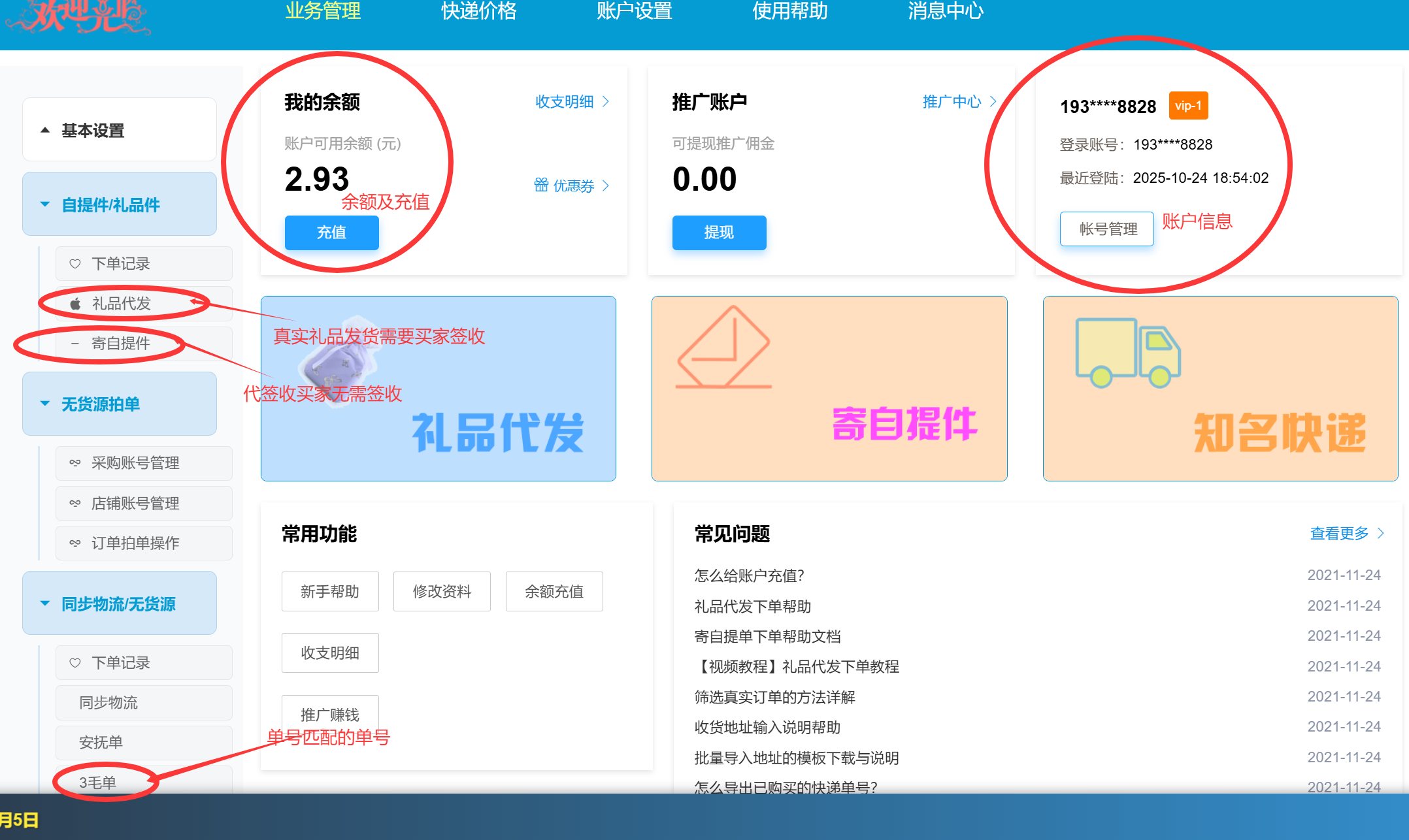1409x840 pixels.
Task: Open the 快递价格 top menu
Action: pyautogui.click(x=478, y=11)
